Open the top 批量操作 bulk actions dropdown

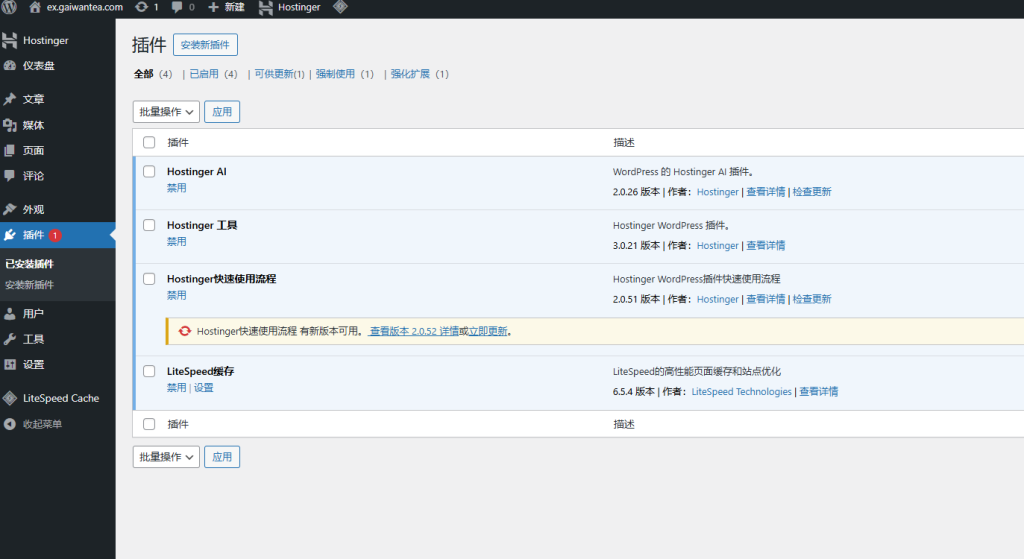click(166, 112)
